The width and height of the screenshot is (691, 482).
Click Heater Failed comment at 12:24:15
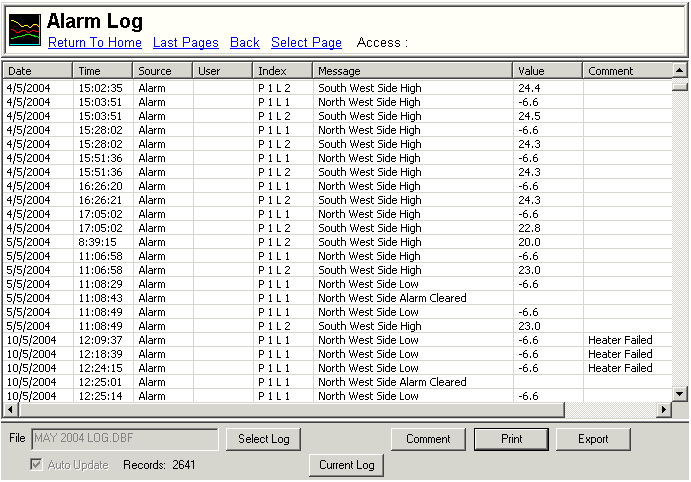[x=620, y=368]
